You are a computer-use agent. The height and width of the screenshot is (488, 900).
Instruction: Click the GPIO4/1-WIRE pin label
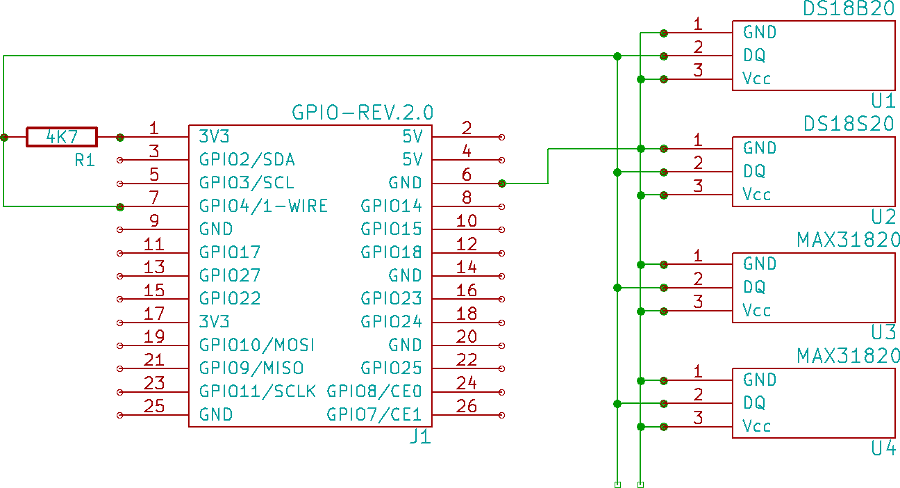263,206
